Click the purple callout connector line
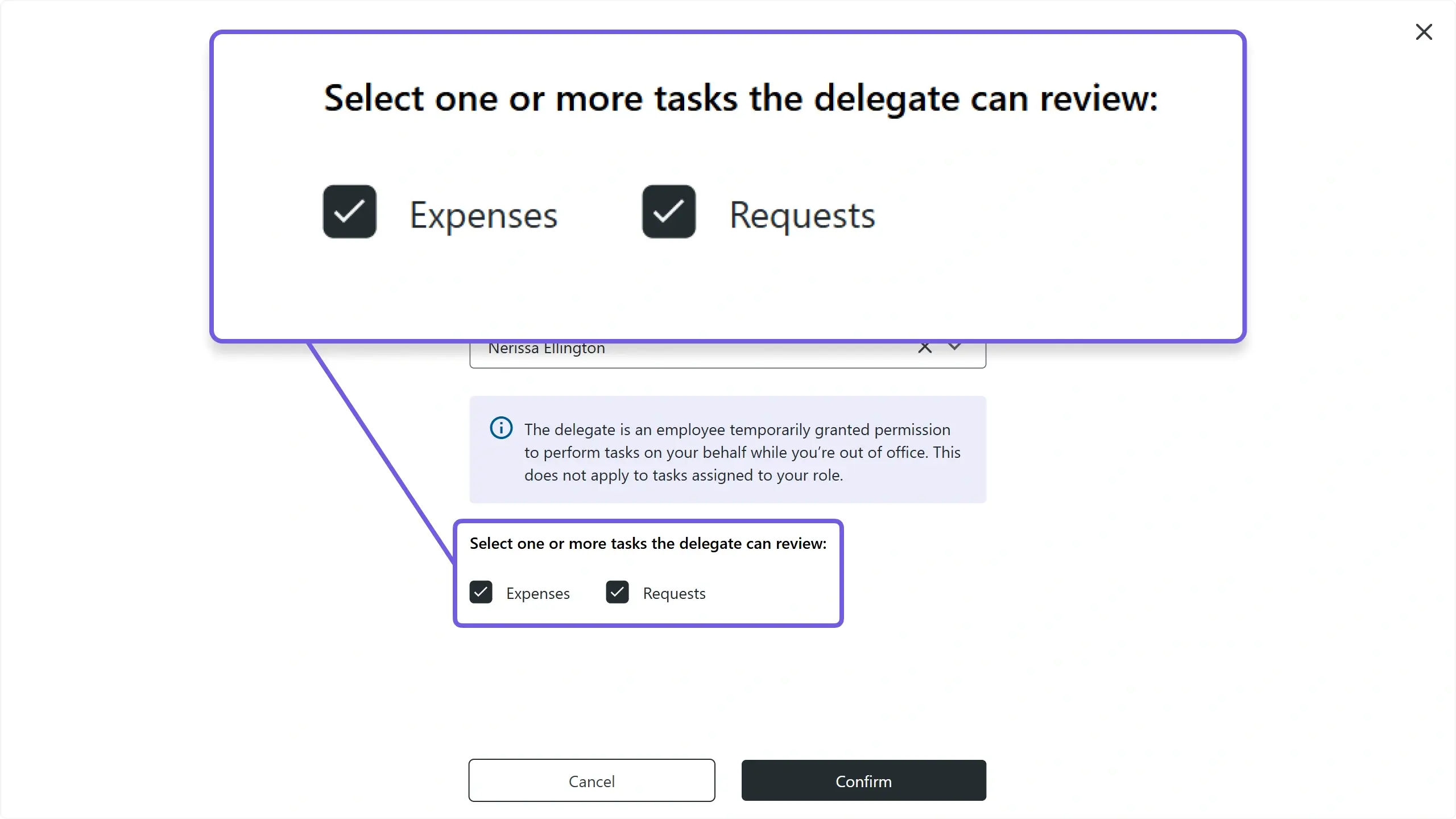Viewport: 1456px width, 819px height. pyautogui.click(x=380, y=452)
